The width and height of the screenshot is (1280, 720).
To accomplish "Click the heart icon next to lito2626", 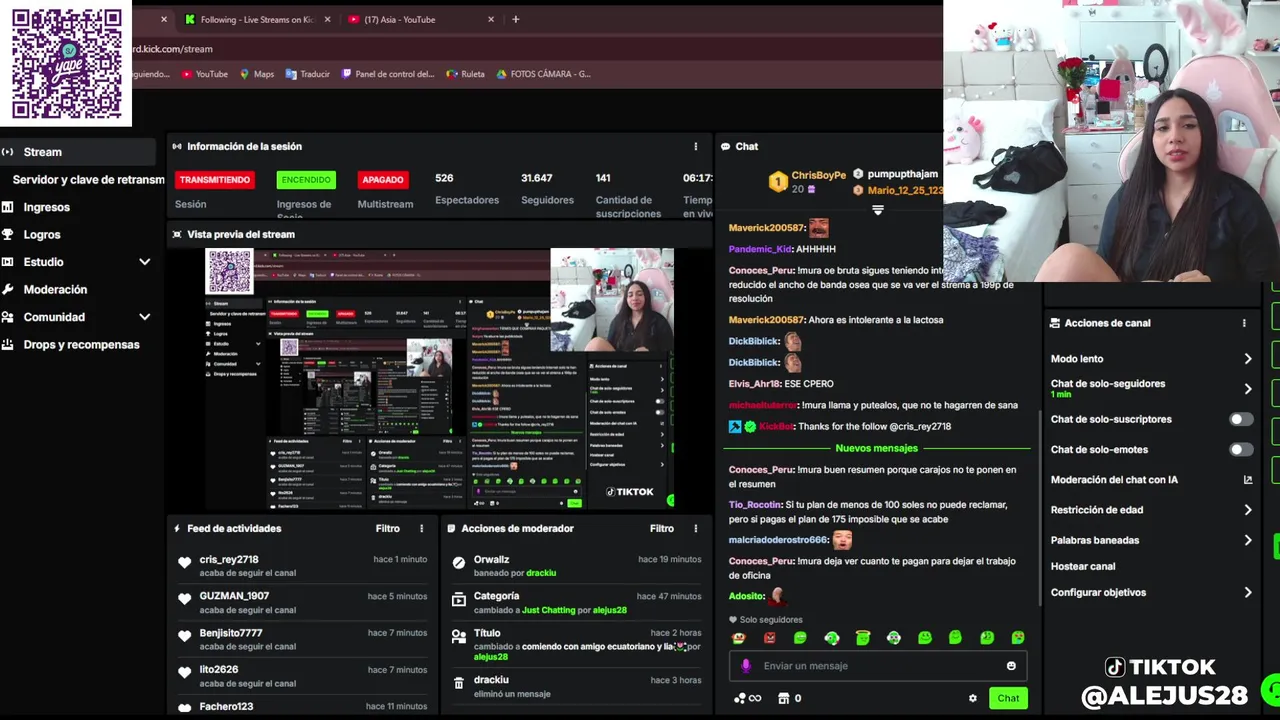I will pyautogui.click(x=185, y=673).
